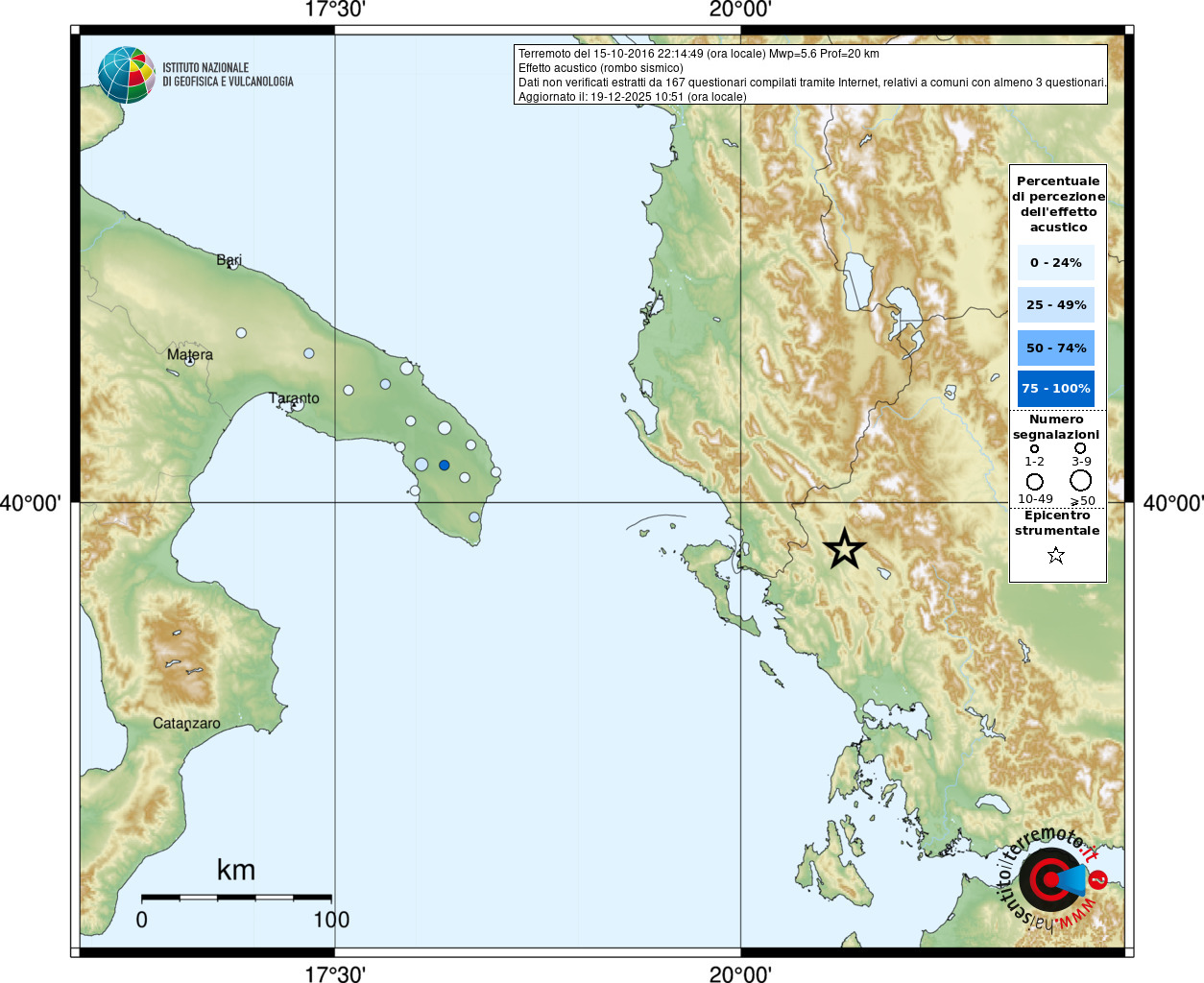Click the epicenter star symbol in the legend
The image size is (1204, 983).
point(1056,555)
